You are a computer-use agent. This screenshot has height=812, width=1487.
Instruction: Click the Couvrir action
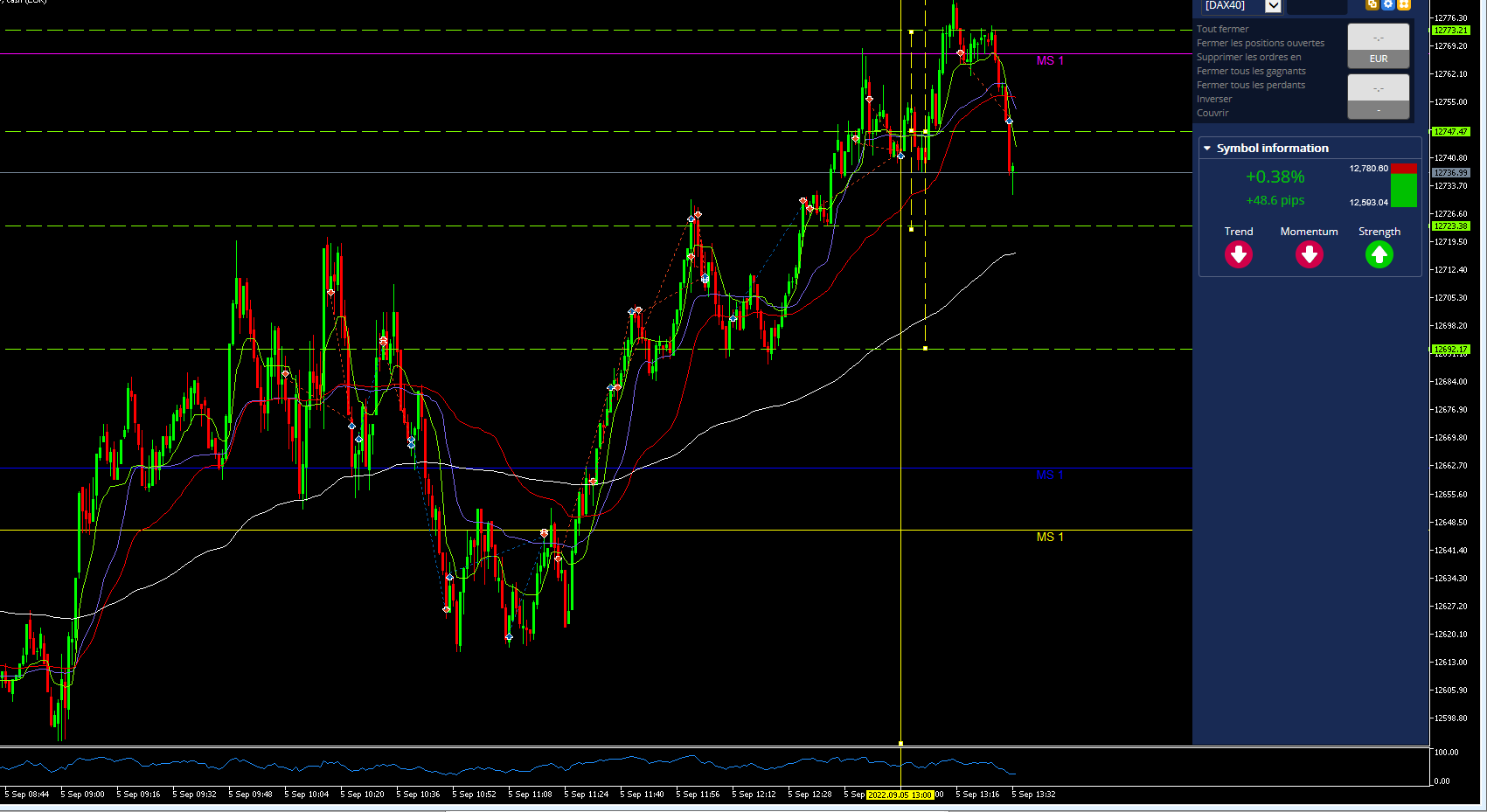click(1213, 113)
